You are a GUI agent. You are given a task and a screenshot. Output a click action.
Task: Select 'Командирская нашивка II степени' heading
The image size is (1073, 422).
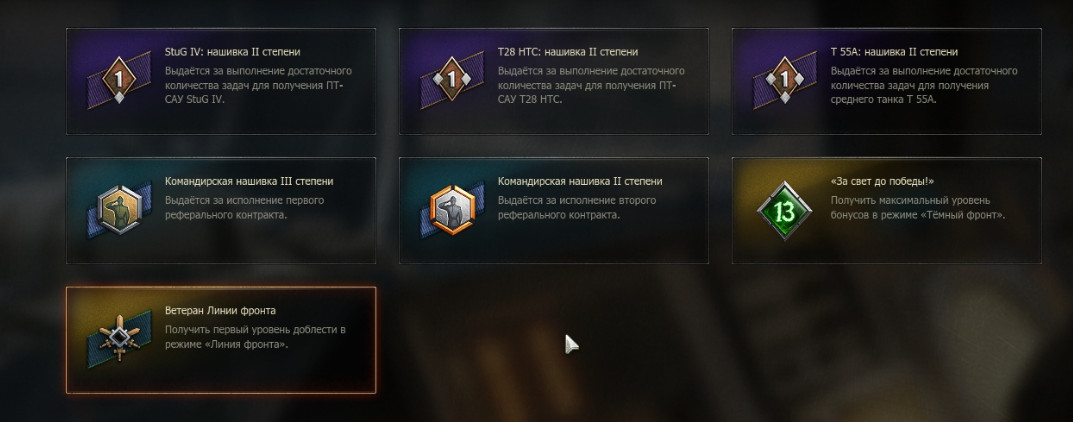click(580, 182)
